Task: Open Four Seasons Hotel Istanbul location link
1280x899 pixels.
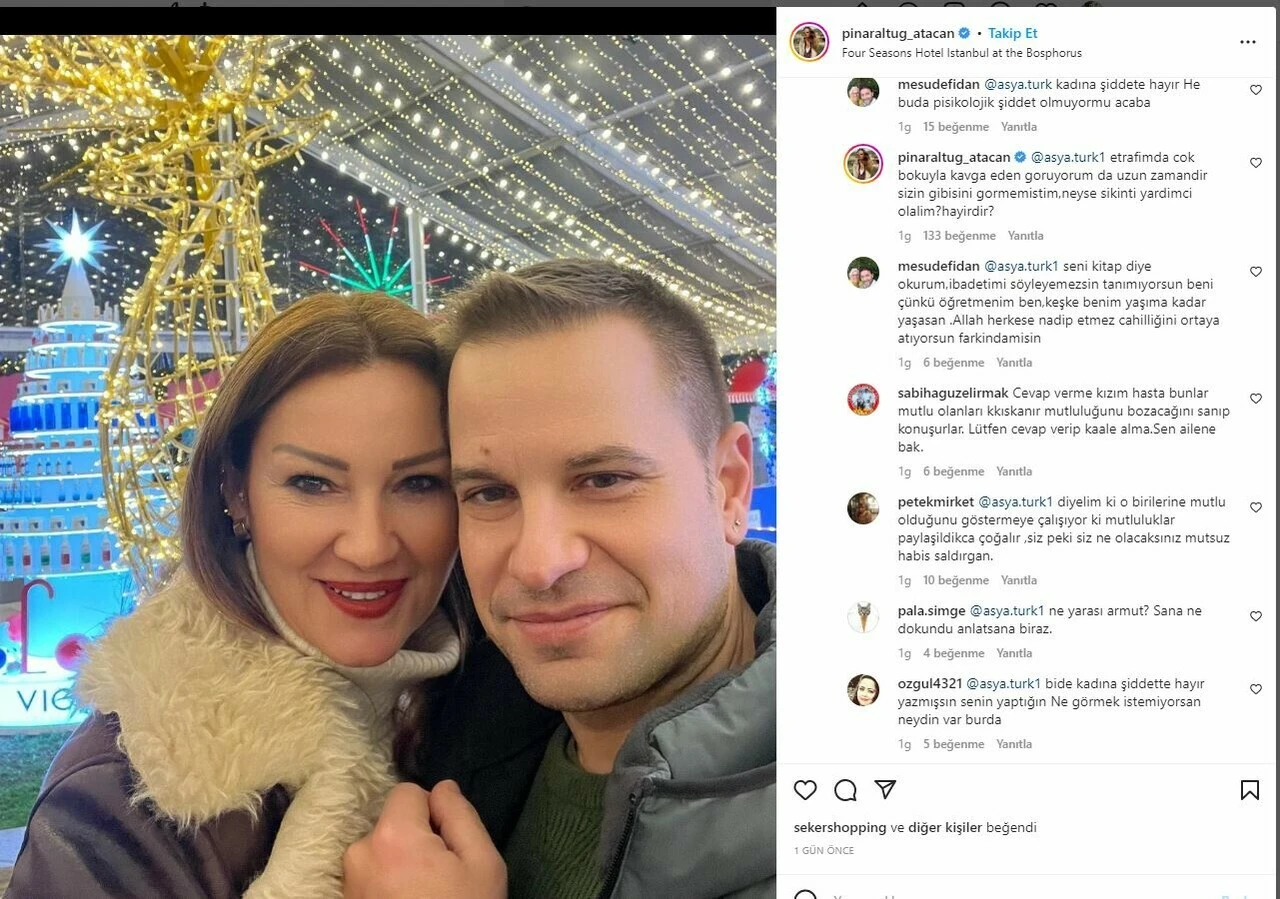Action: (962, 53)
